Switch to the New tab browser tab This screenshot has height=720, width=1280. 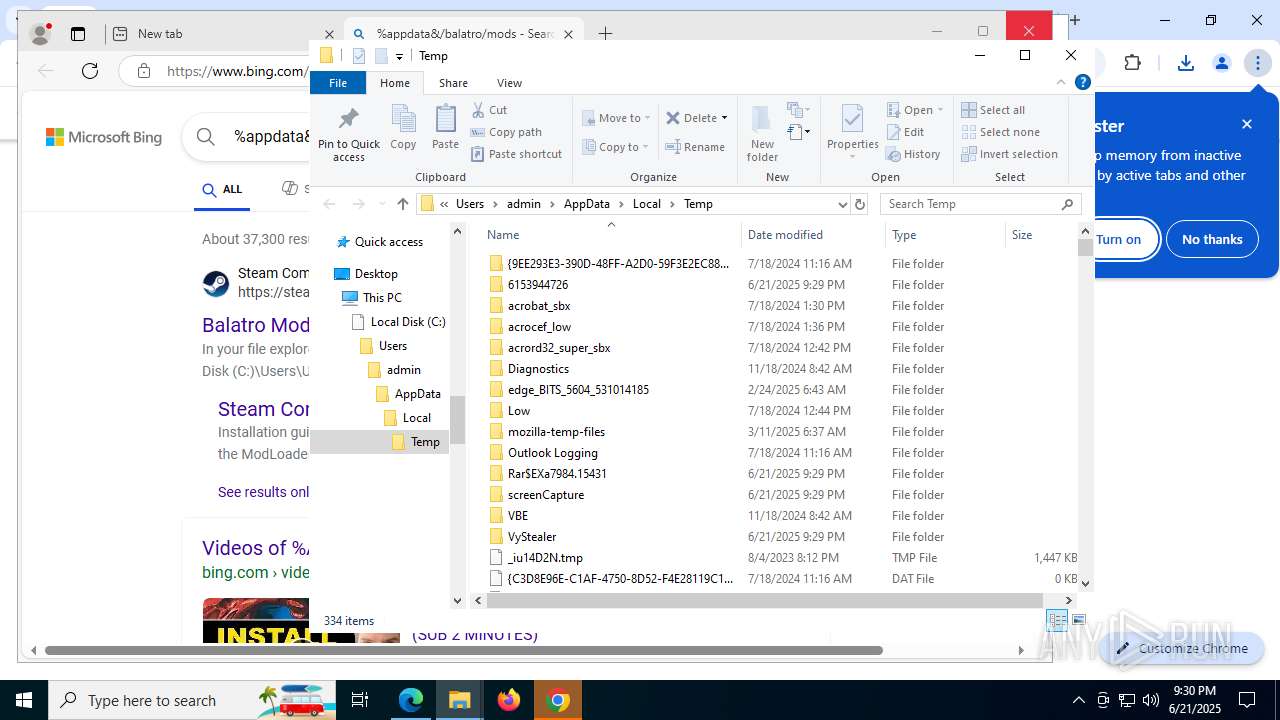[222, 34]
